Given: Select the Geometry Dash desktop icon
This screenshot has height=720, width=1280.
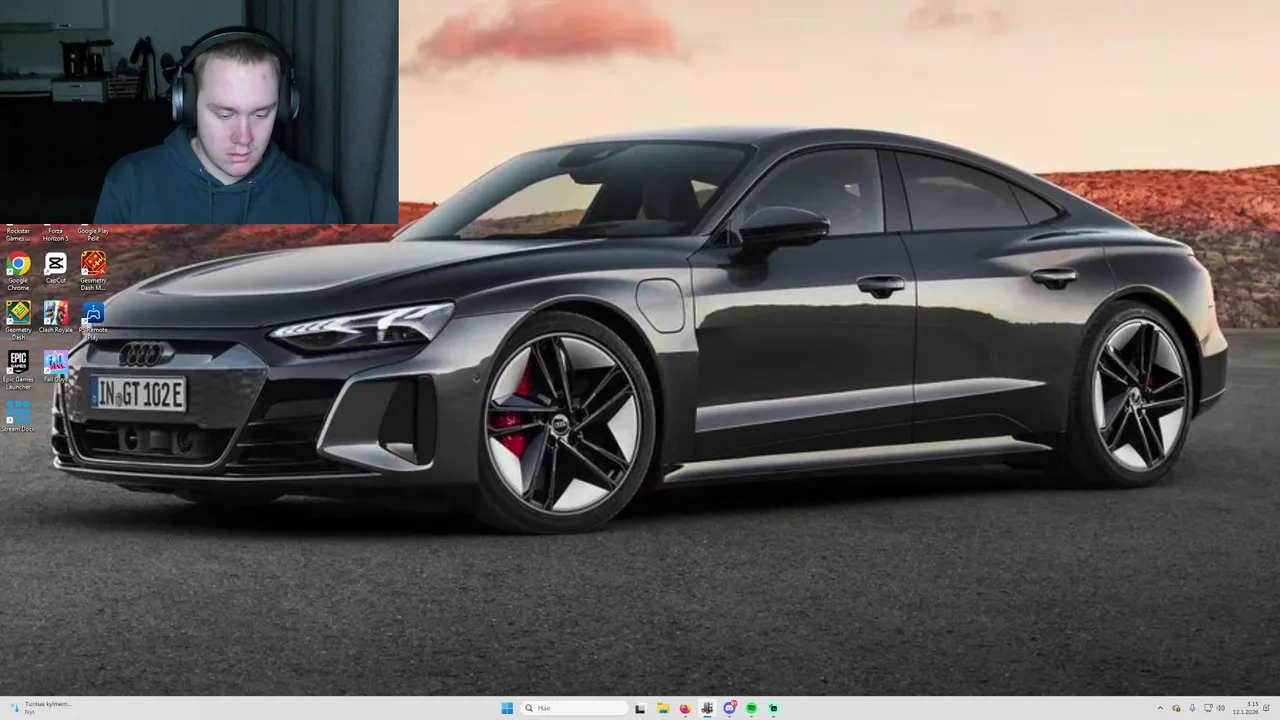Looking at the screenshot, I should pos(18,318).
